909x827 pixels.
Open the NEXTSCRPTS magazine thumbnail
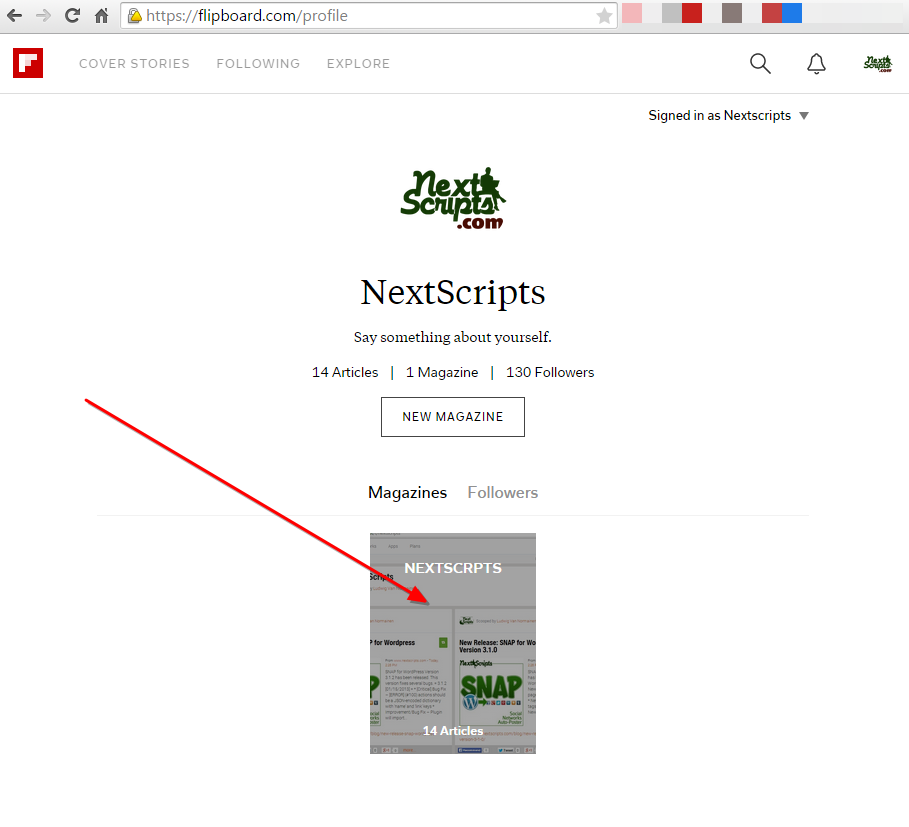click(453, 643)
